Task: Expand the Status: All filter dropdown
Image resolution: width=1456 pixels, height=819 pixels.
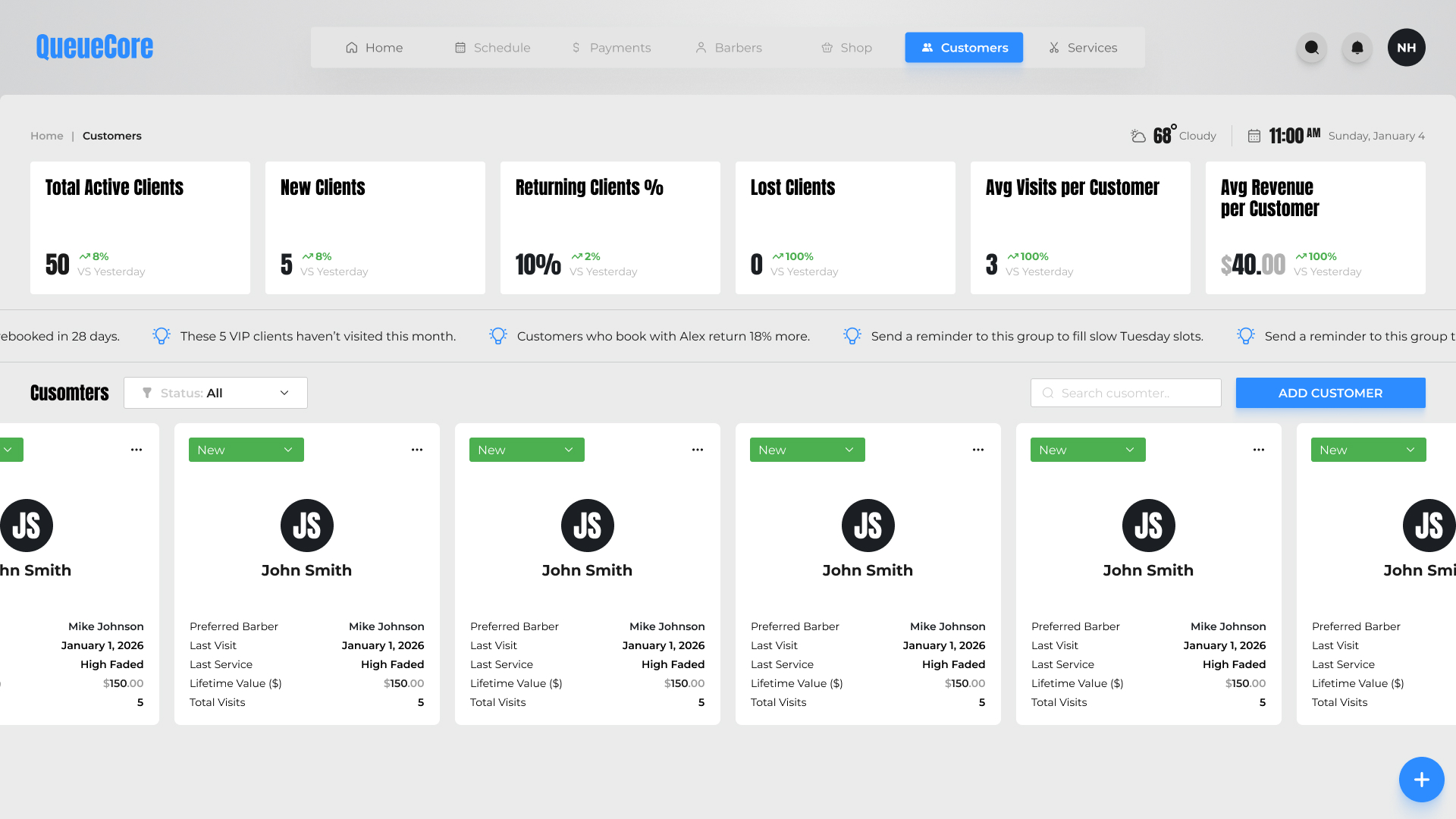Action: click(x=215, y=393)
